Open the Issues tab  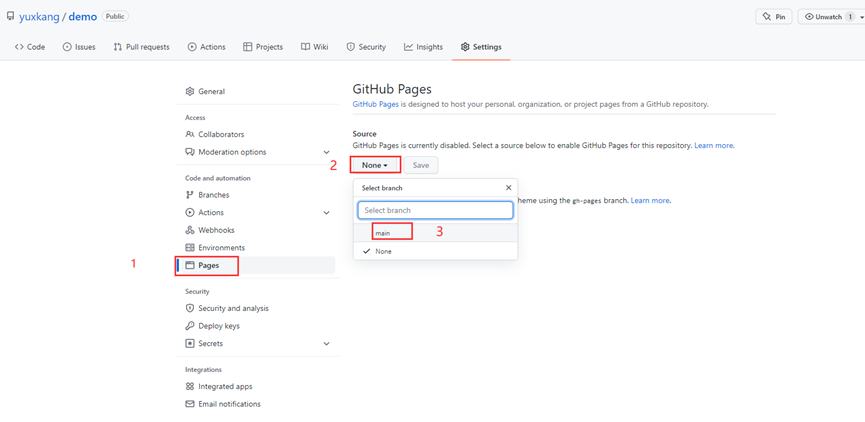point(79,47)
